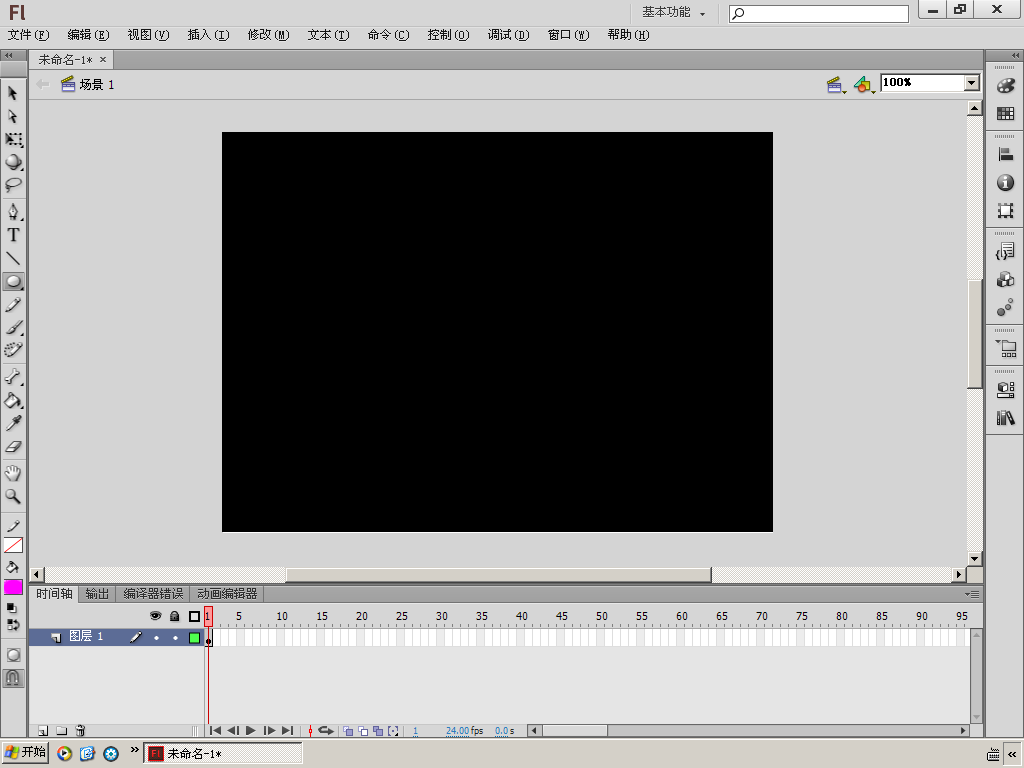
Task: Hide 图层 1 using its visibility dot
Action: [x=156, y=637]
